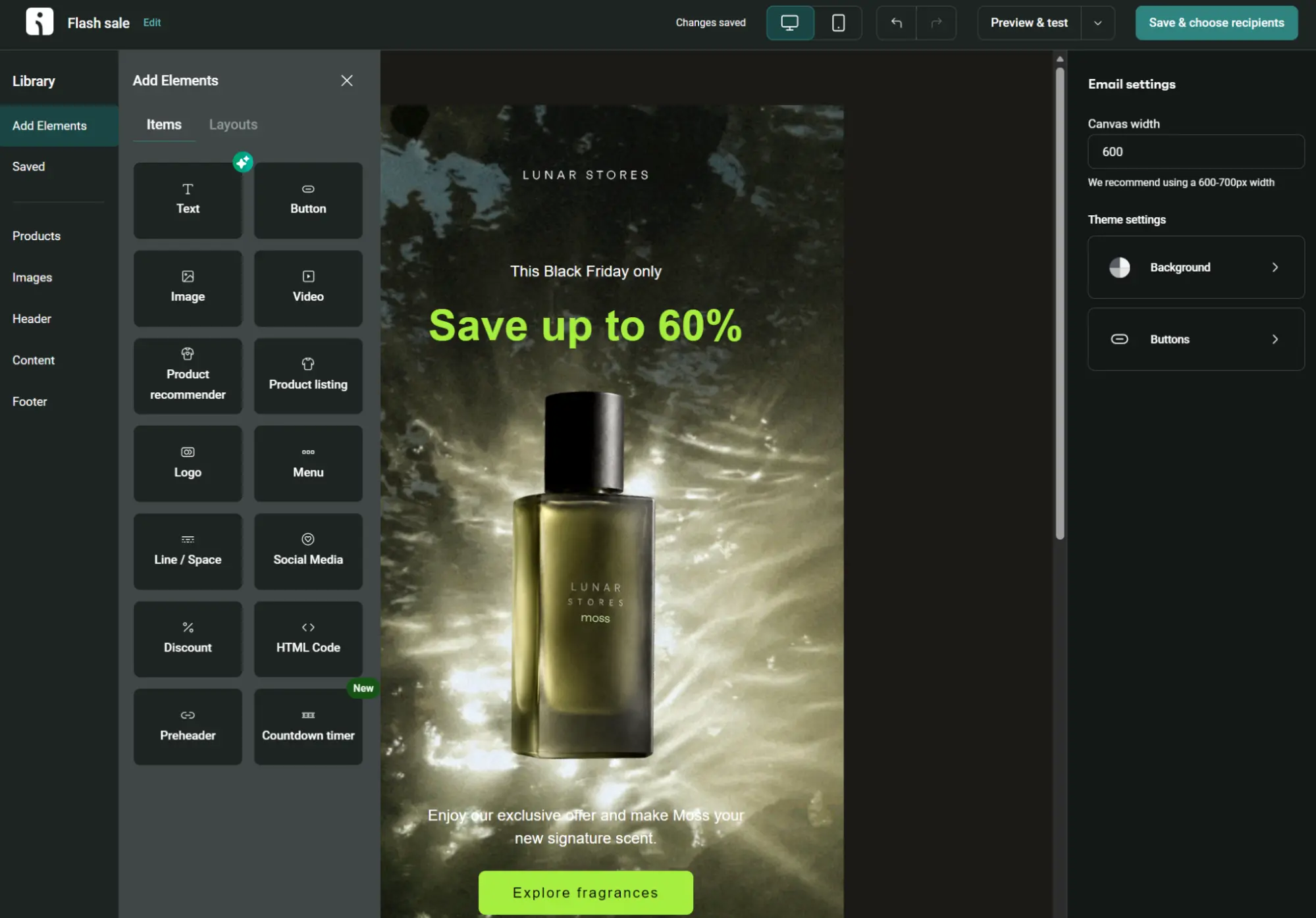This screenshot has height=918, width=1316.
Task: Click the canvas vertical scrollbar
Action: (x=1059, y=303)
